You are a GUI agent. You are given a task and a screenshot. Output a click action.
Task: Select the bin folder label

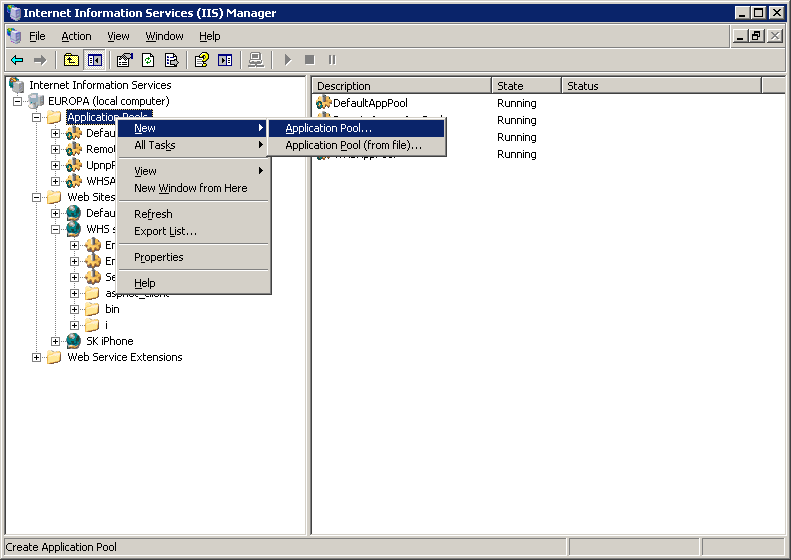pos(112,309)
